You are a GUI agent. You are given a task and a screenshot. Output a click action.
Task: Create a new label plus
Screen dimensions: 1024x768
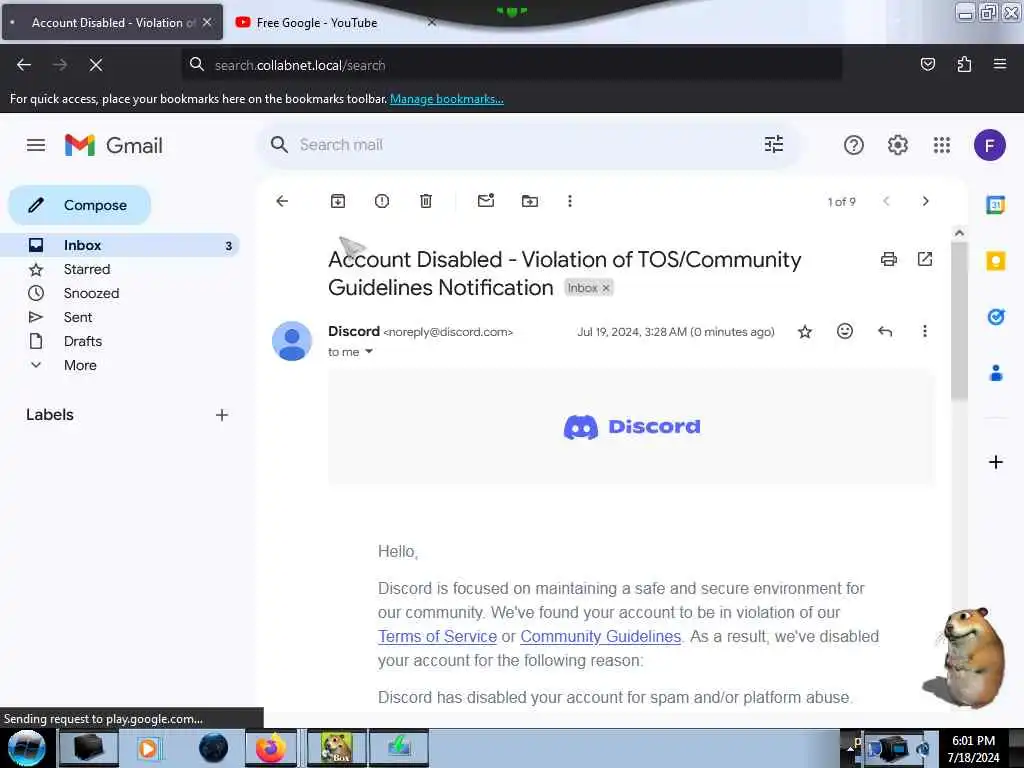222,415
